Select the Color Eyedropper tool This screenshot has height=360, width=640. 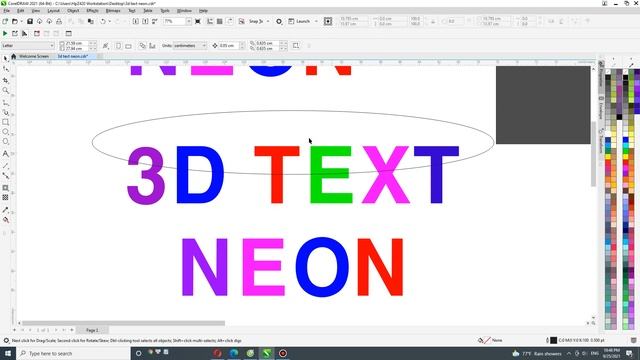[x=6, y=210]
